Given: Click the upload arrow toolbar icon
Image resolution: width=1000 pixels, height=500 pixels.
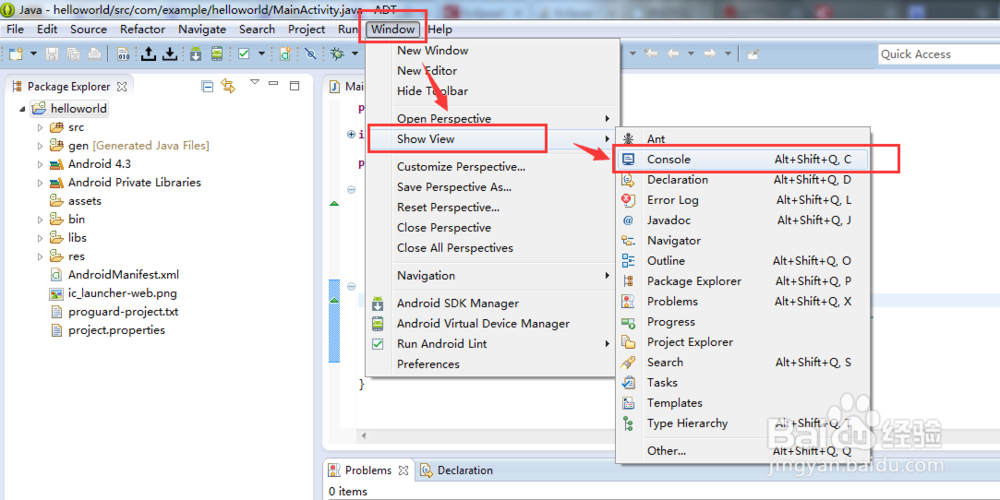Looking at the screenshot, I should (x=148, y=54).
